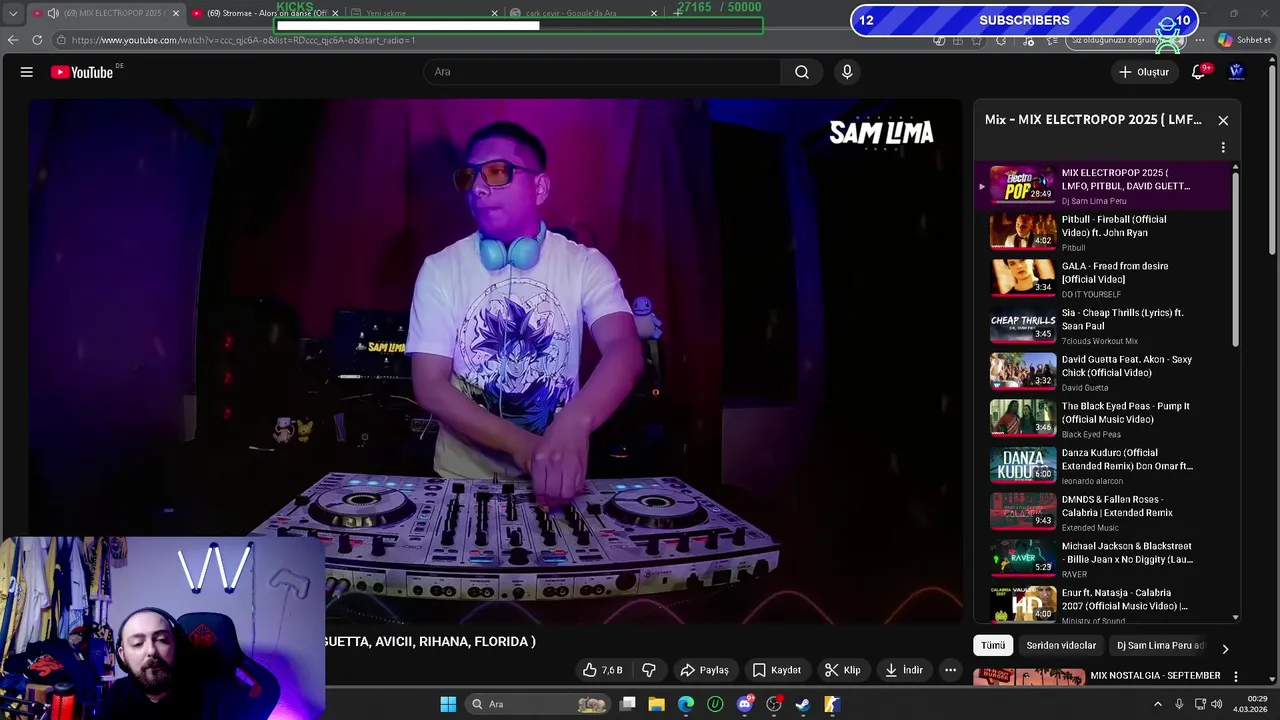Open Steam from the taskbar
The height and width of the screenshot is (720, 1280).
(x=802, y=704)
